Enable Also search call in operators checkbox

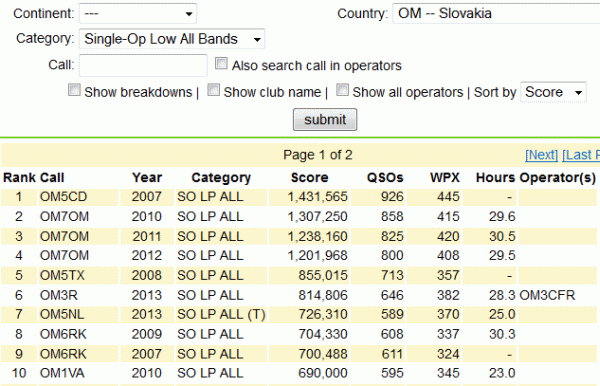click(221, 64)
